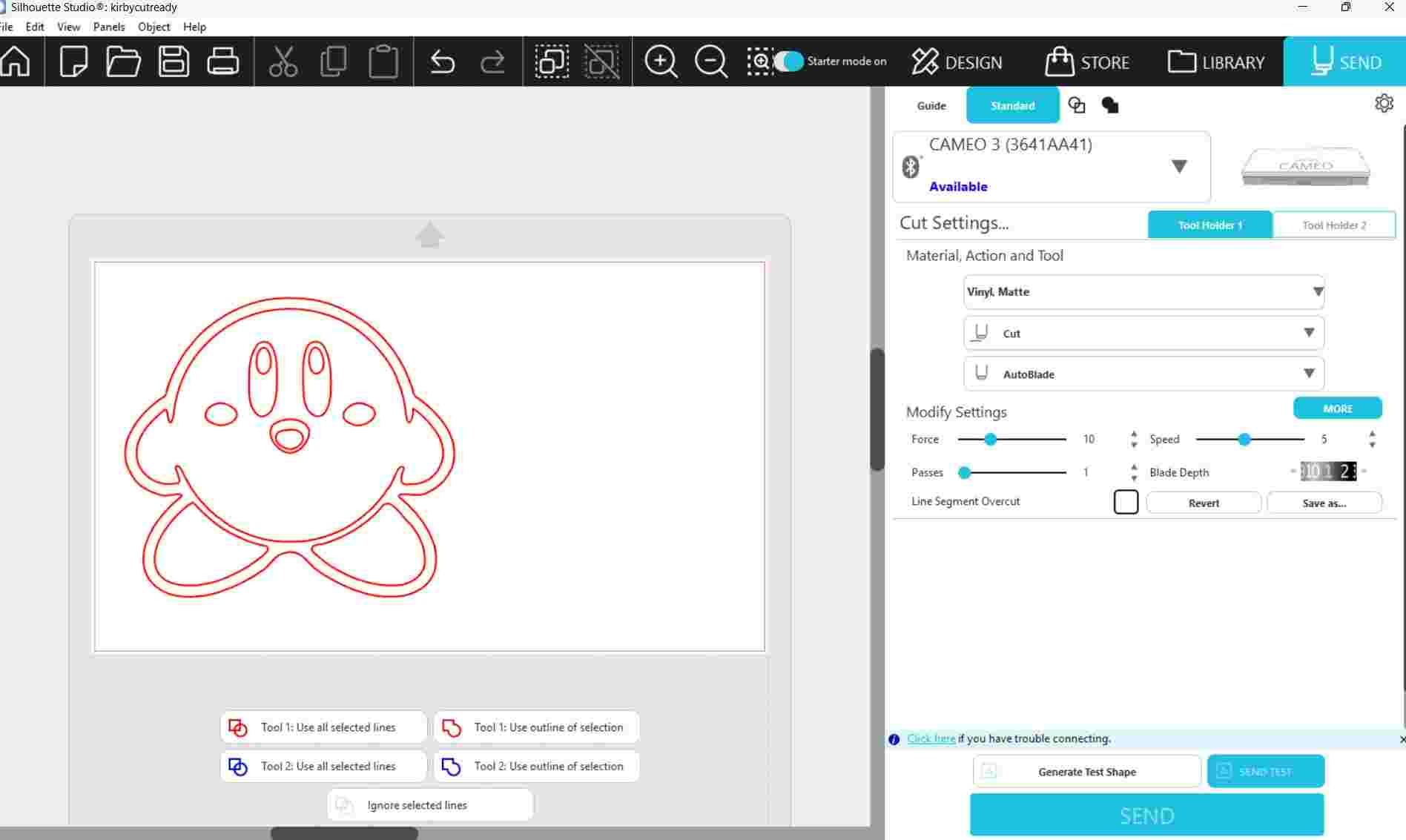Send the job with the large SEND button

pos(1147,815)
